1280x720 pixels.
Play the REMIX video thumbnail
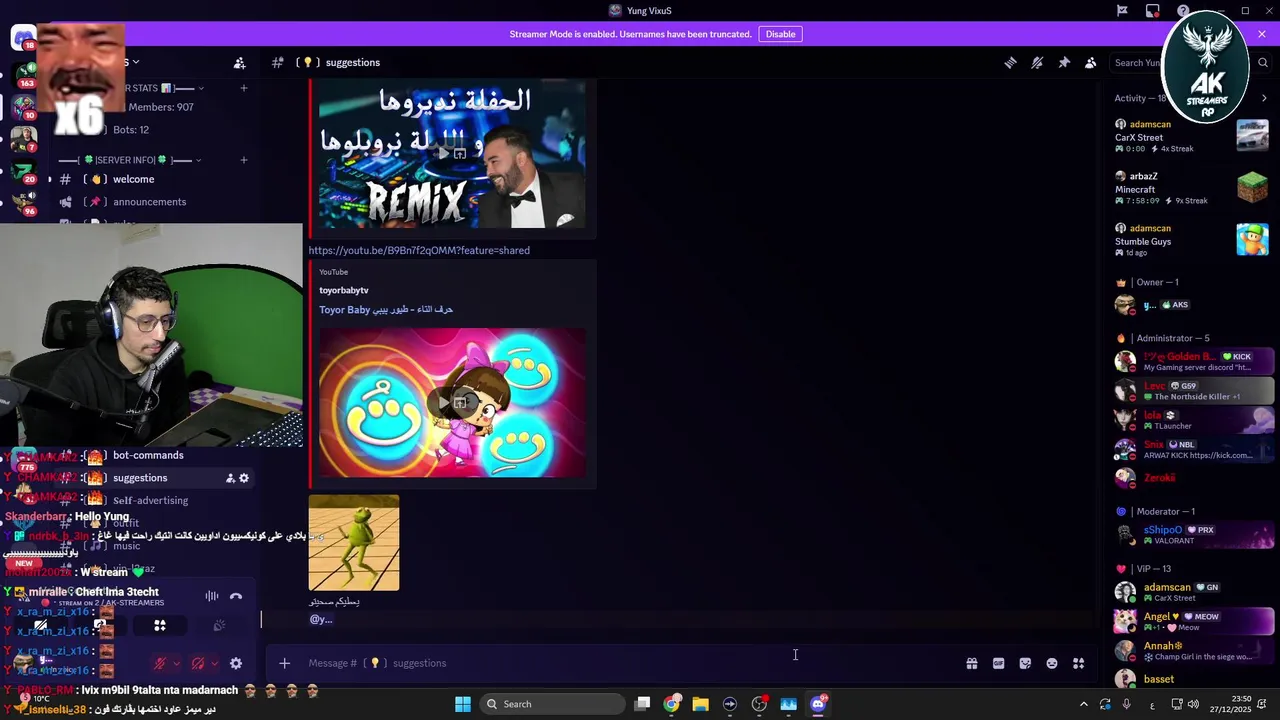click(x=452, y=154)
